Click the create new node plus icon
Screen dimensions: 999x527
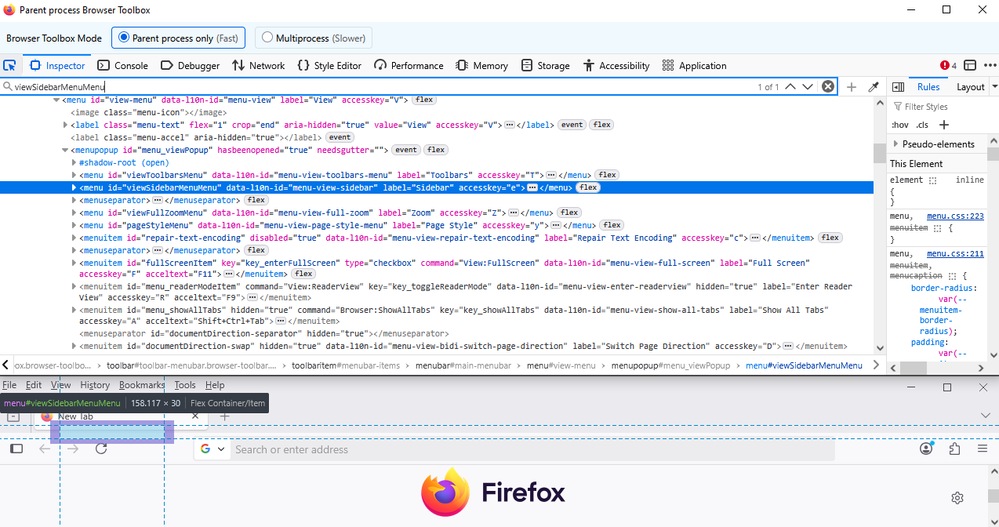click(x=851, y=87)
